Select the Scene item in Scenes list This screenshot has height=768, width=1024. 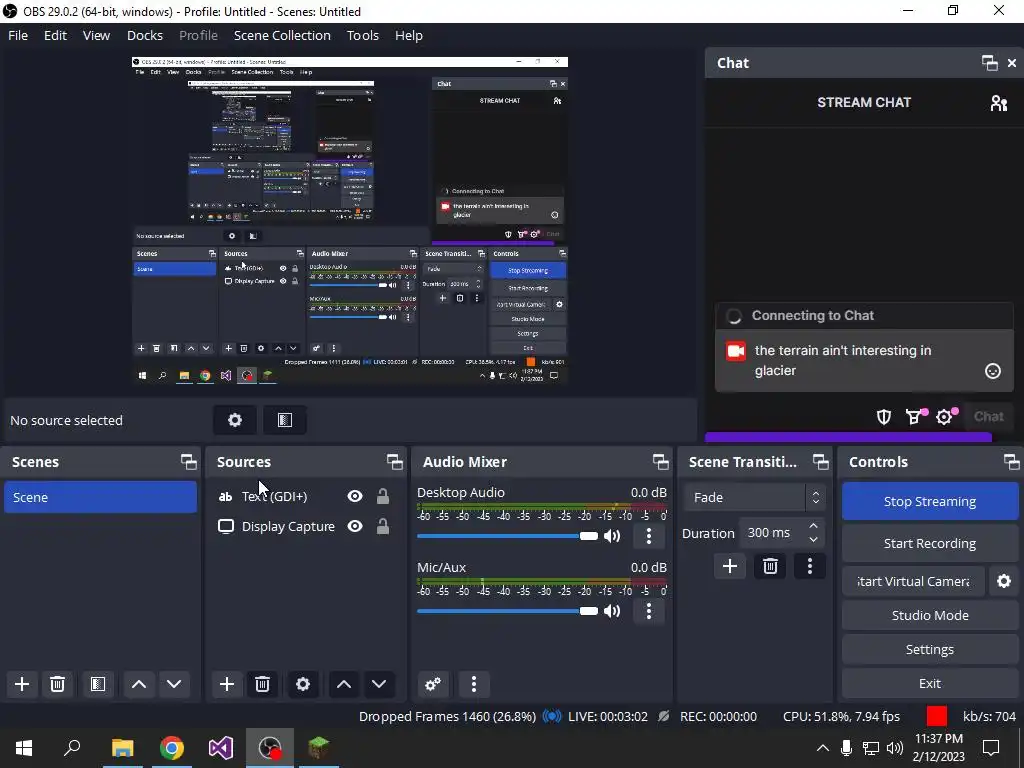(101, 497)
